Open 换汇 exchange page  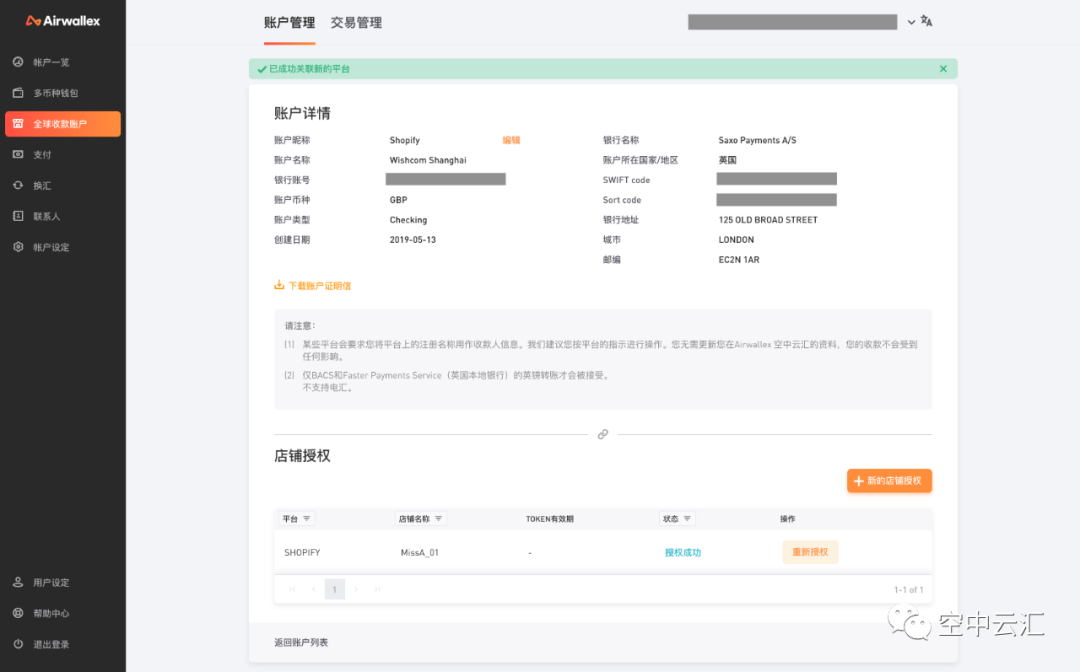(x=41, y=186)
